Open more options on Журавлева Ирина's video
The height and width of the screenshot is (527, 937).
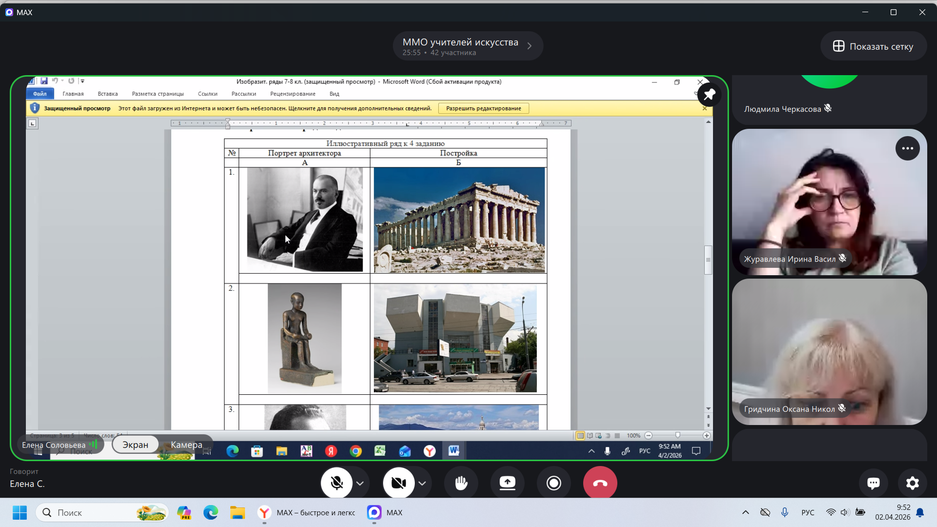[907, 148]
